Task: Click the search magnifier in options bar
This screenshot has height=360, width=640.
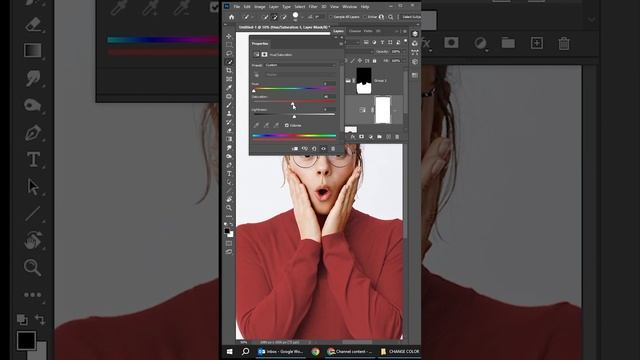Action: (x=391, y=17)
